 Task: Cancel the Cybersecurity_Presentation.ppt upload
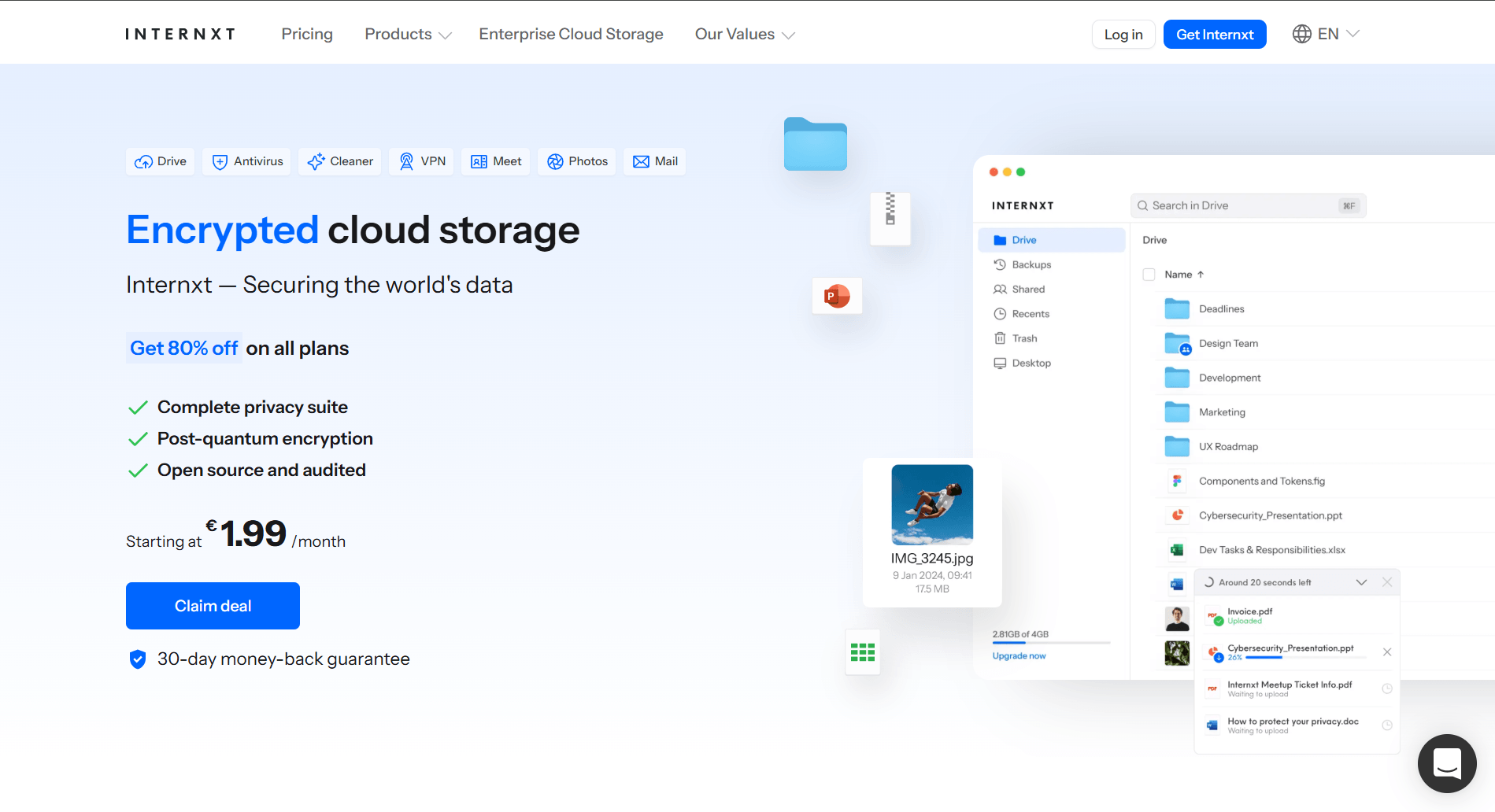[x=1387, y=652]
